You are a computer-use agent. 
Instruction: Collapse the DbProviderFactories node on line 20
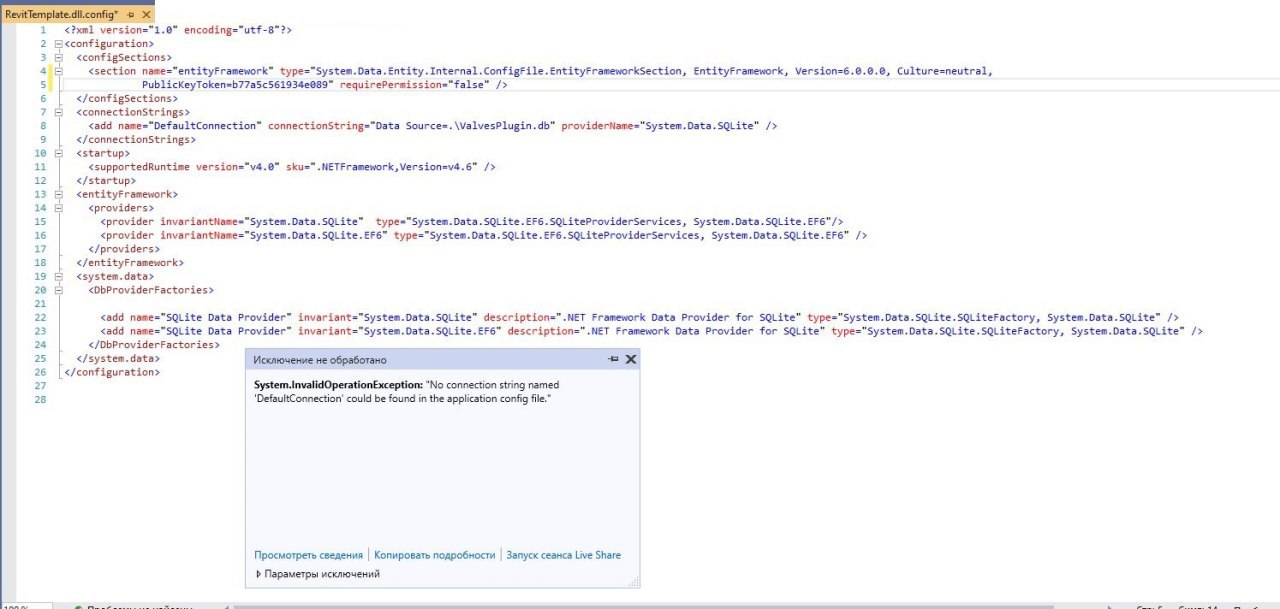click(x=58, y=290)
